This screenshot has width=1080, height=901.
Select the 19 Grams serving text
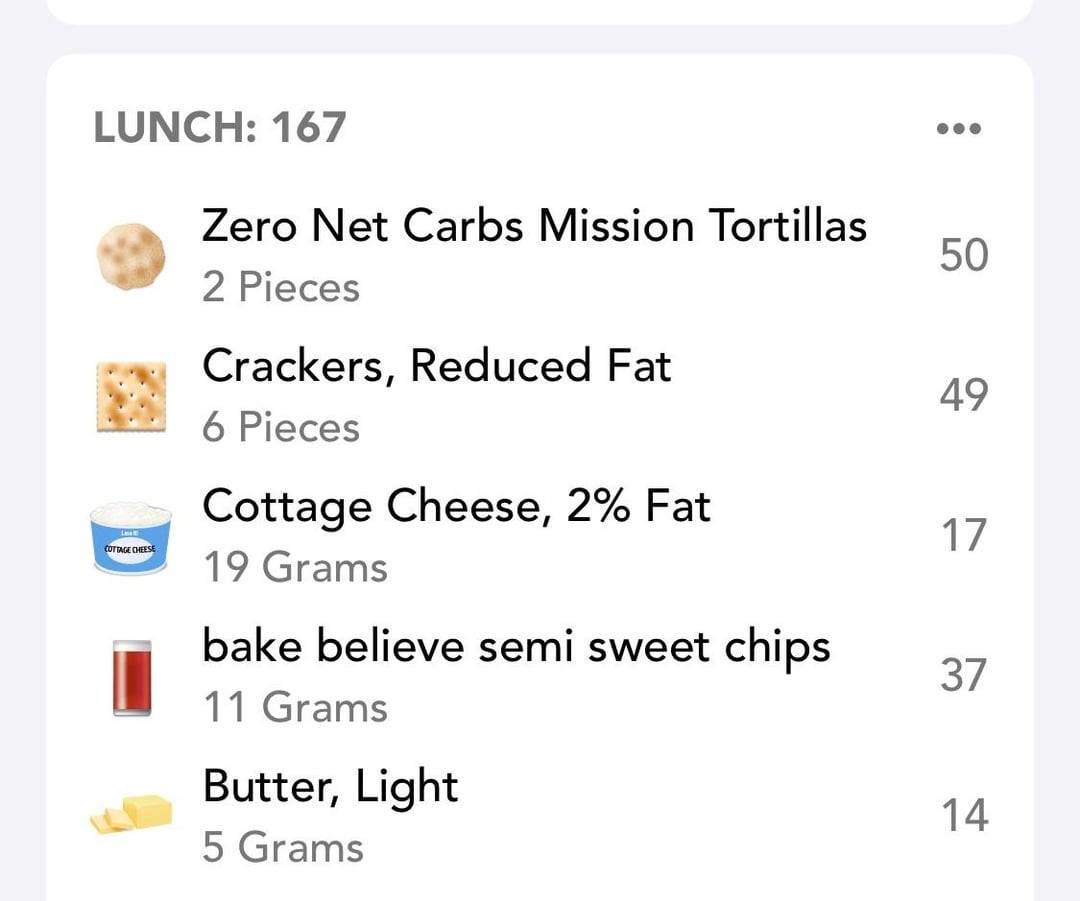(295, 567)
